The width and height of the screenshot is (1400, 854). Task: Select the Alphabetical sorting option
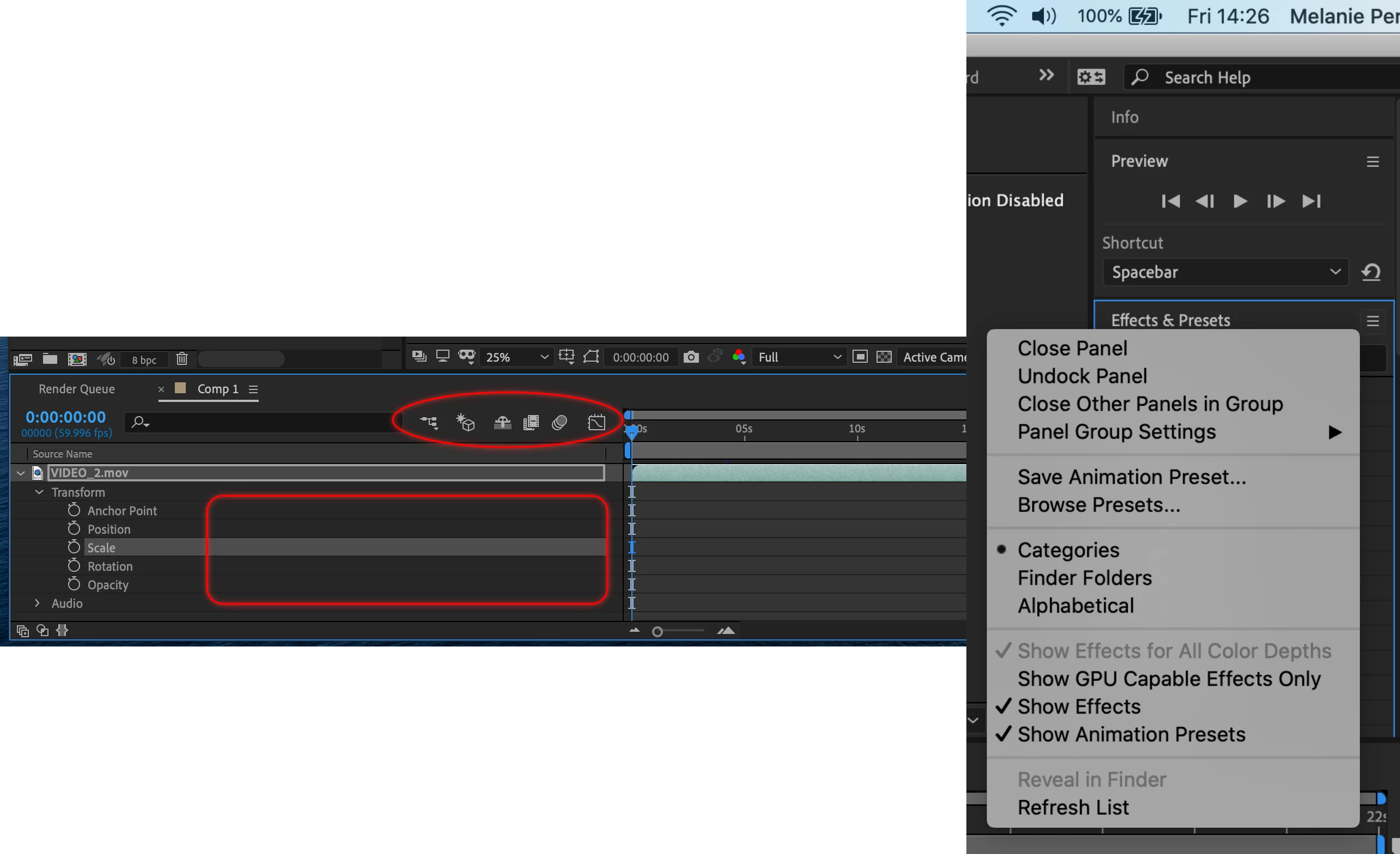(1075, 606)
